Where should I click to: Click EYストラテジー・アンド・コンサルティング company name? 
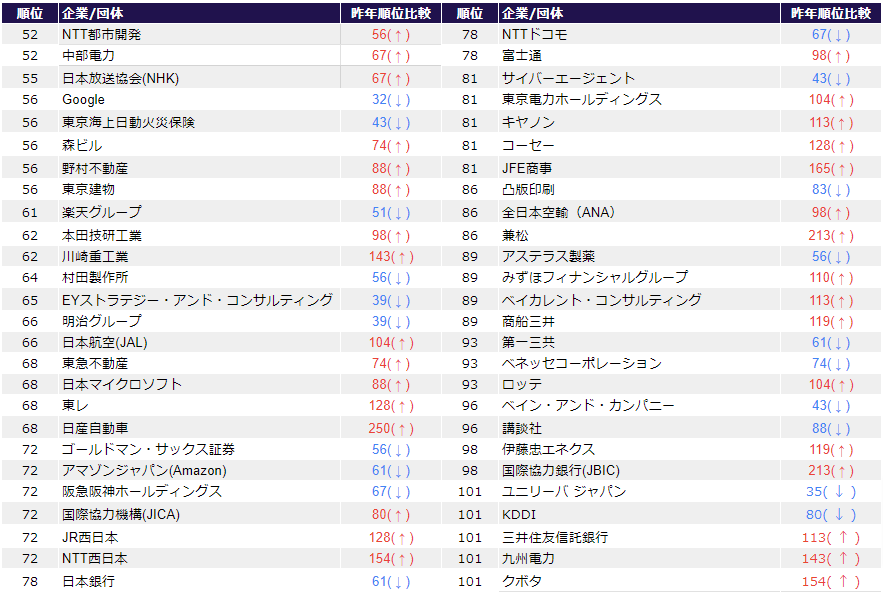click(x=197, y=300)
